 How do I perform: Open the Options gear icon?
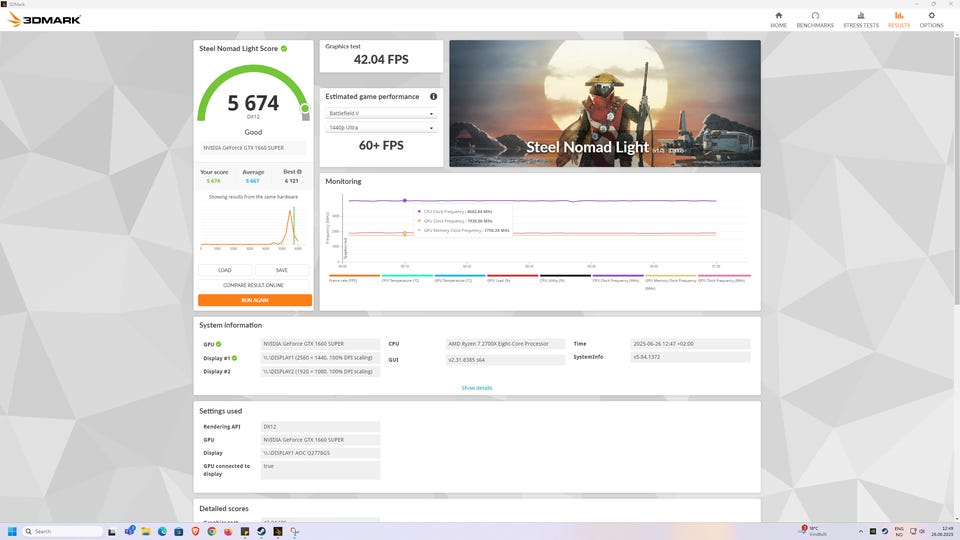click(931, 16)
